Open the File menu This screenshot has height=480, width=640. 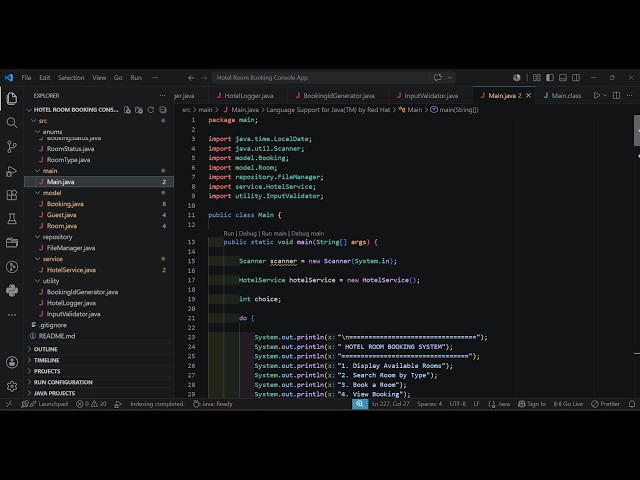[x=26, y=78]
